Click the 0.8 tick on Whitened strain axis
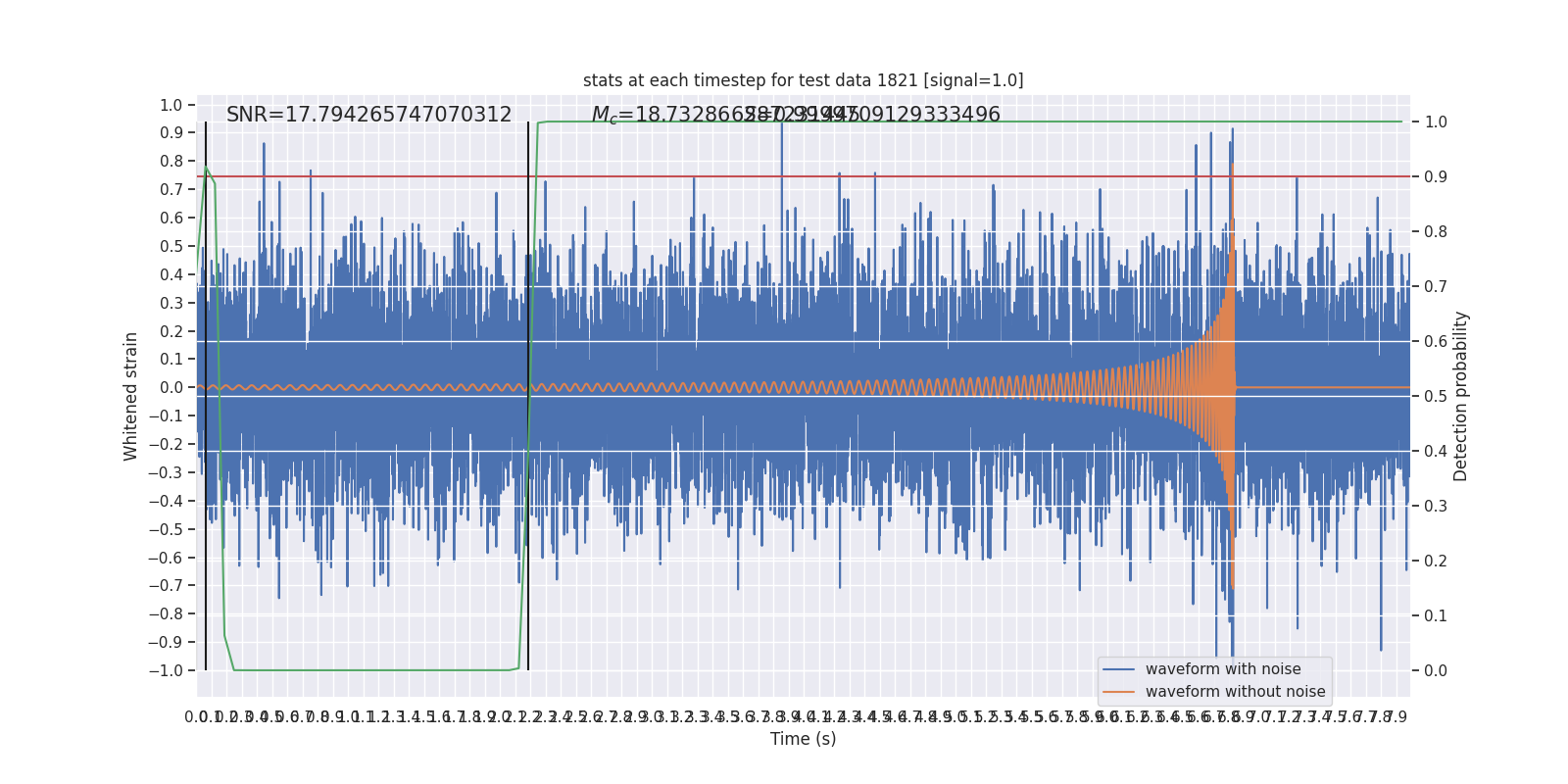Image resolution: width=1568 pixels, height=784 pixels. (171, 162)
